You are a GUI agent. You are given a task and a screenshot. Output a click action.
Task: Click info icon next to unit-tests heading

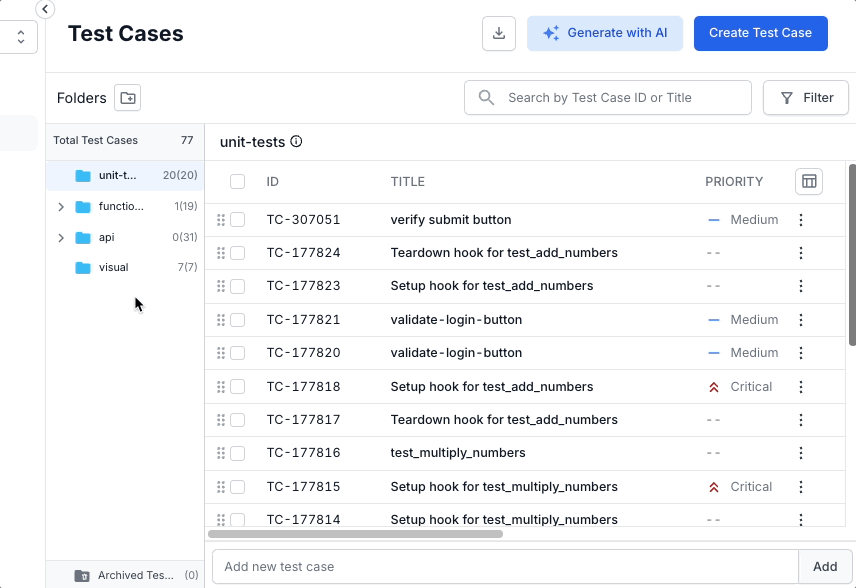[x=296, y=142]
